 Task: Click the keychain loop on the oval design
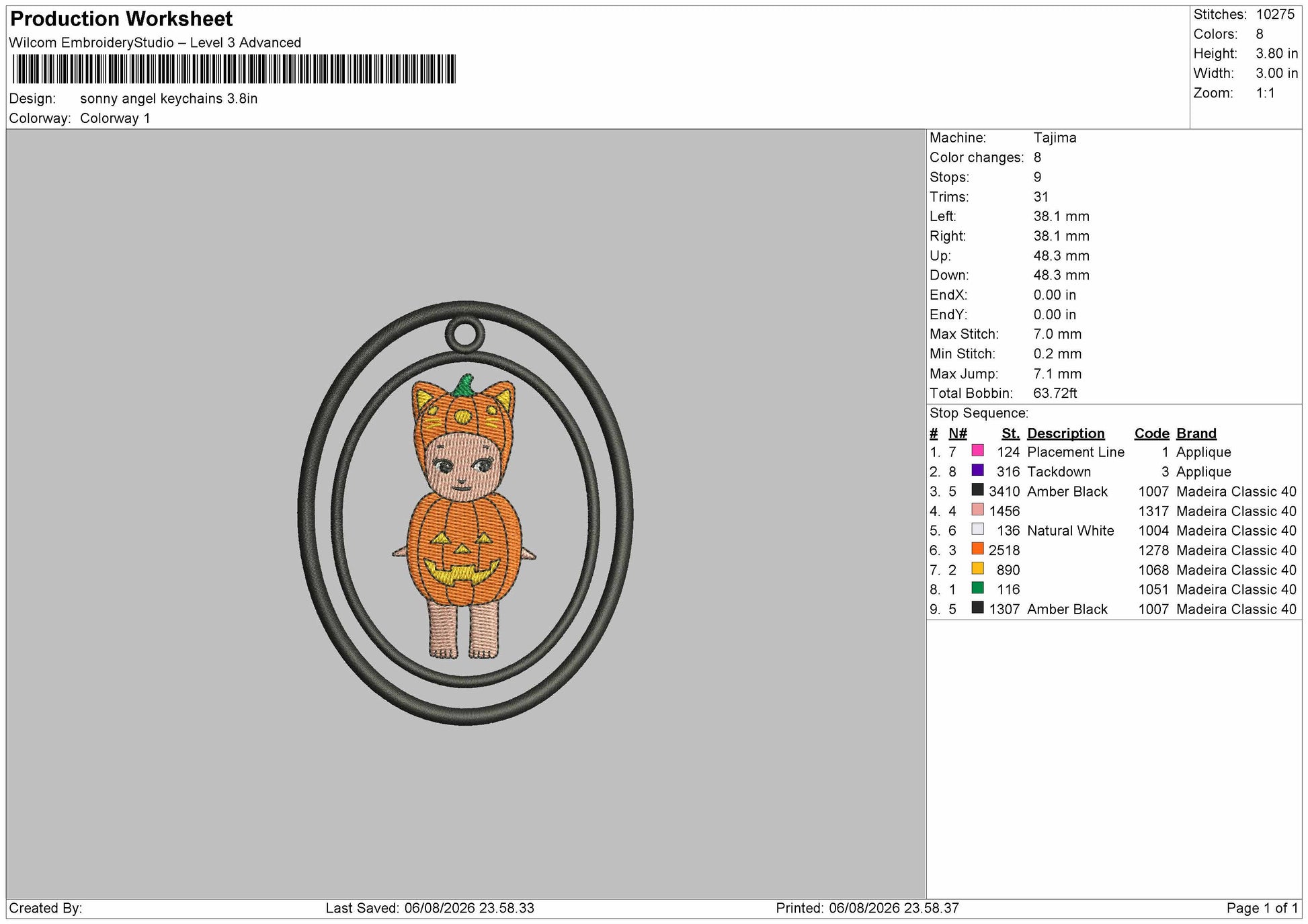[x=464, y=335]
